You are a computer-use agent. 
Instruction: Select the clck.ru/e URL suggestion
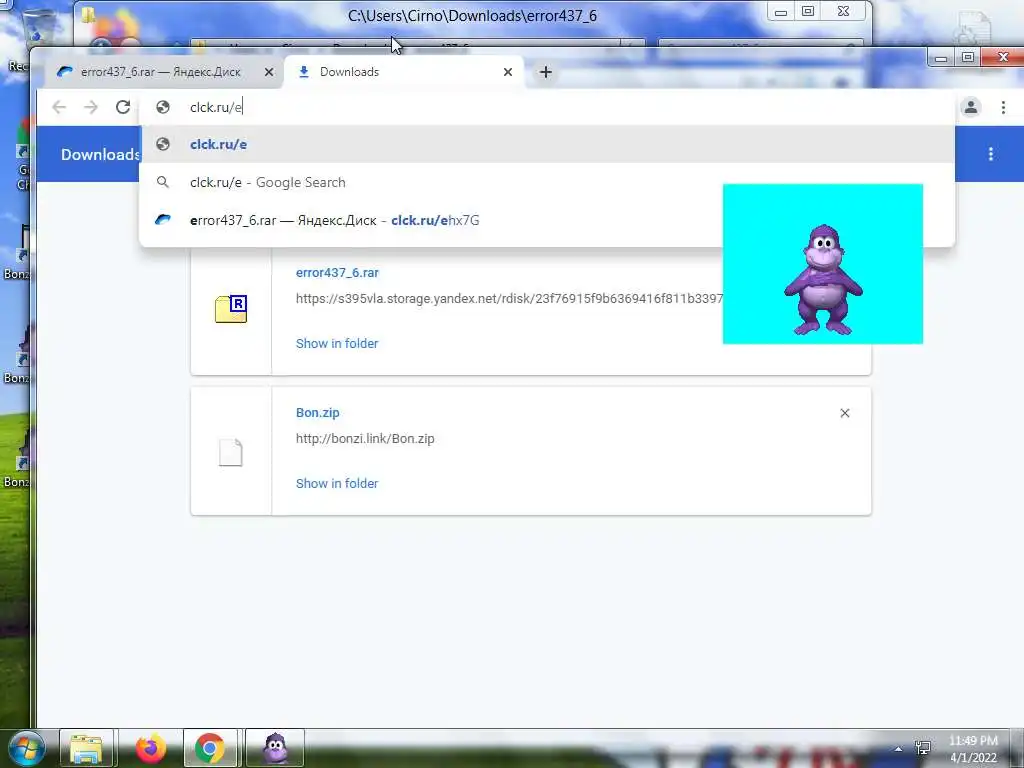pos(547,144)
